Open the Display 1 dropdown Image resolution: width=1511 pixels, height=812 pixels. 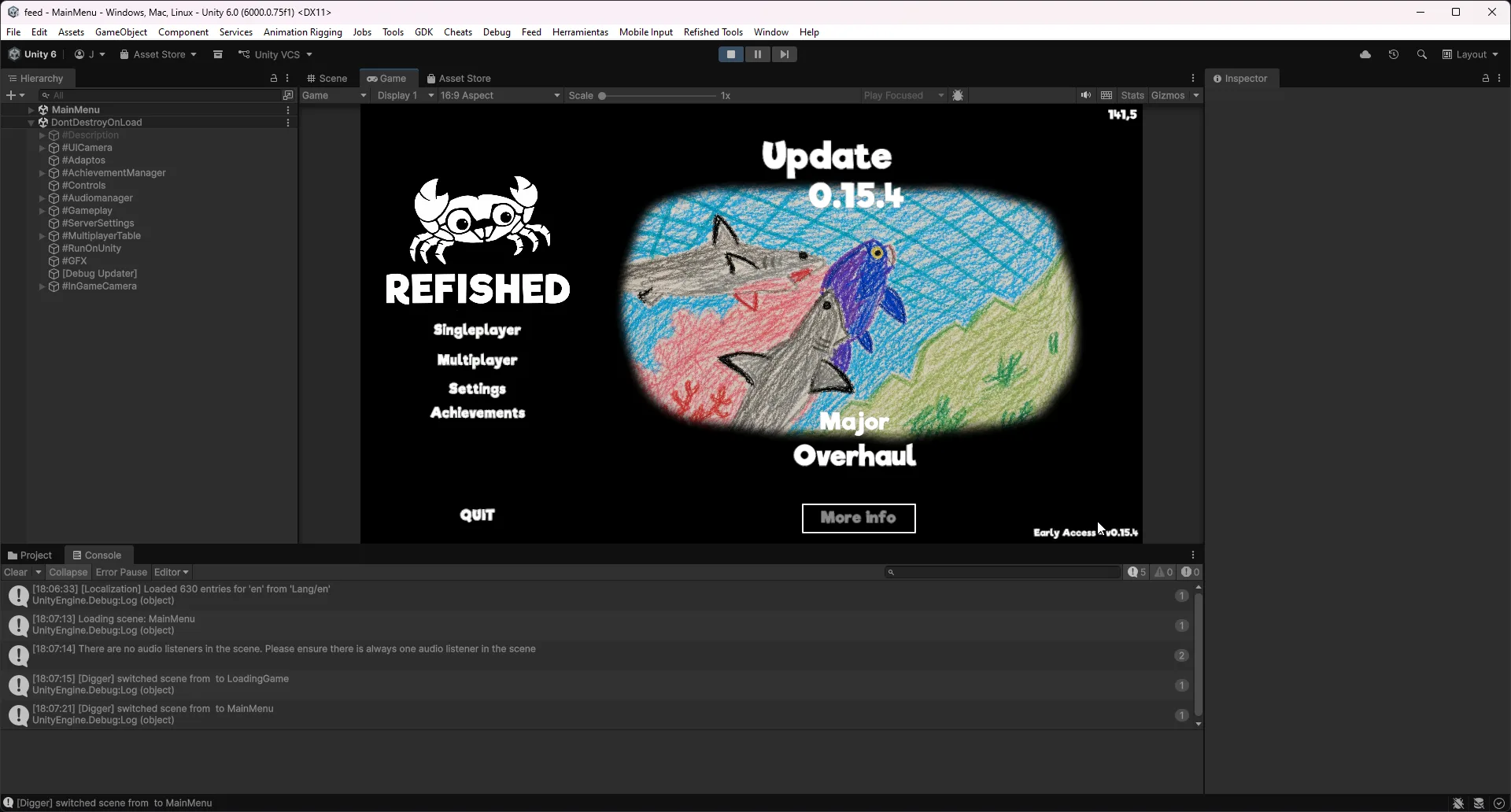[405, 95]
